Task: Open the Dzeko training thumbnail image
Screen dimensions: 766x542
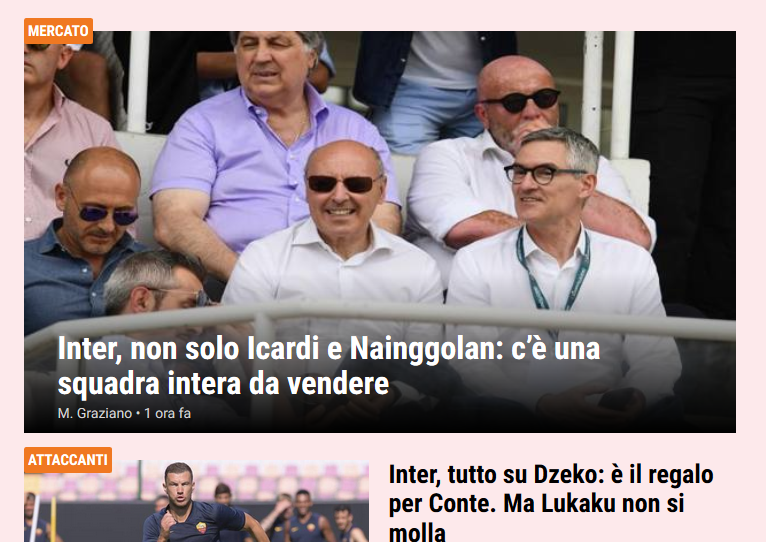Action: coord(196,501)
